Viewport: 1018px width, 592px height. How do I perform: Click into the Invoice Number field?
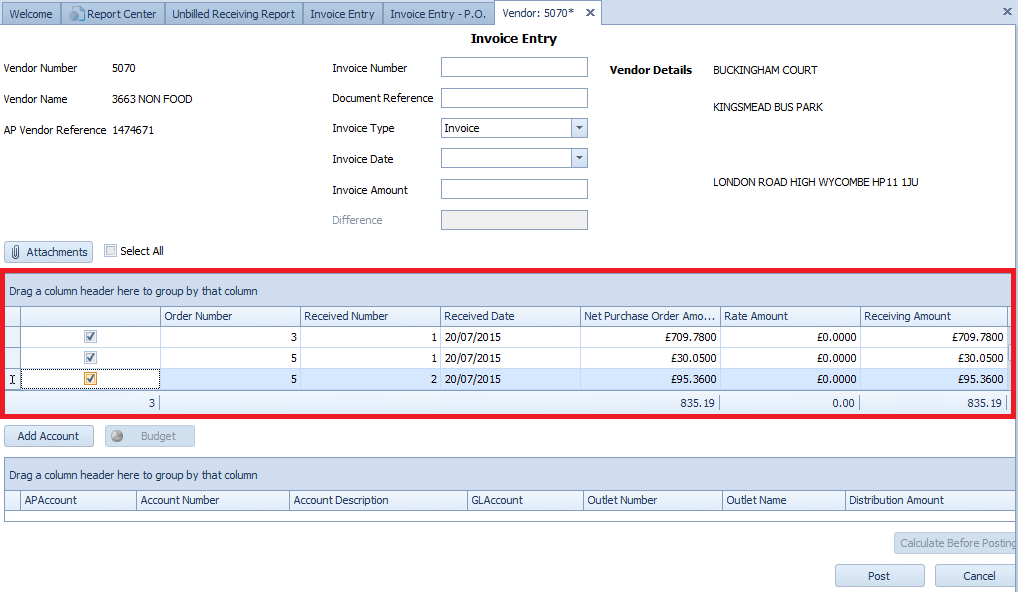(514, 67)
